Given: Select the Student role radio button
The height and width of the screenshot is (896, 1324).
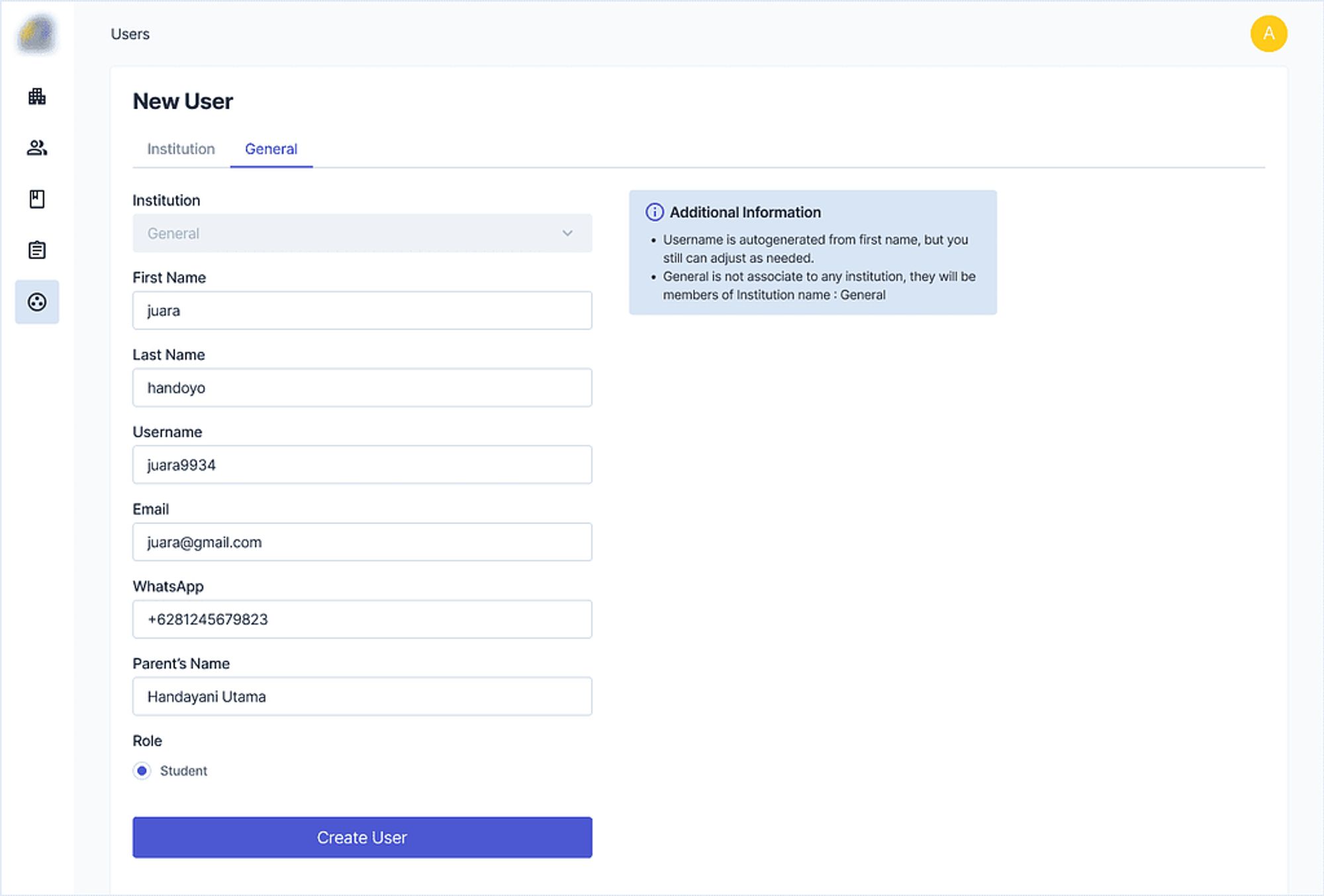Looking at the screenshot, I should 142,771.
